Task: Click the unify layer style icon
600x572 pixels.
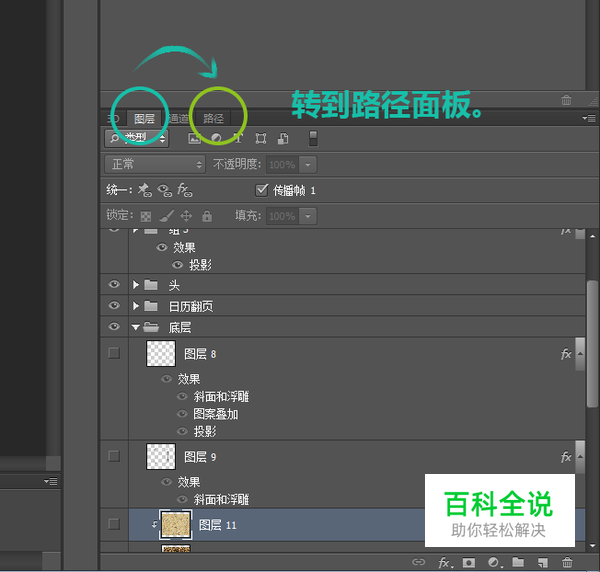Action: [184, 190]
